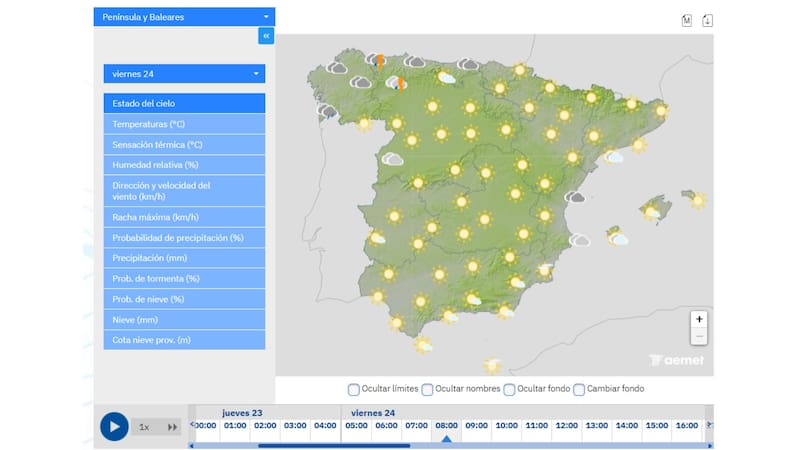Click the sun icon over Ceuta
This screenshot has height=450, width=800.
(x=423, y=345)
